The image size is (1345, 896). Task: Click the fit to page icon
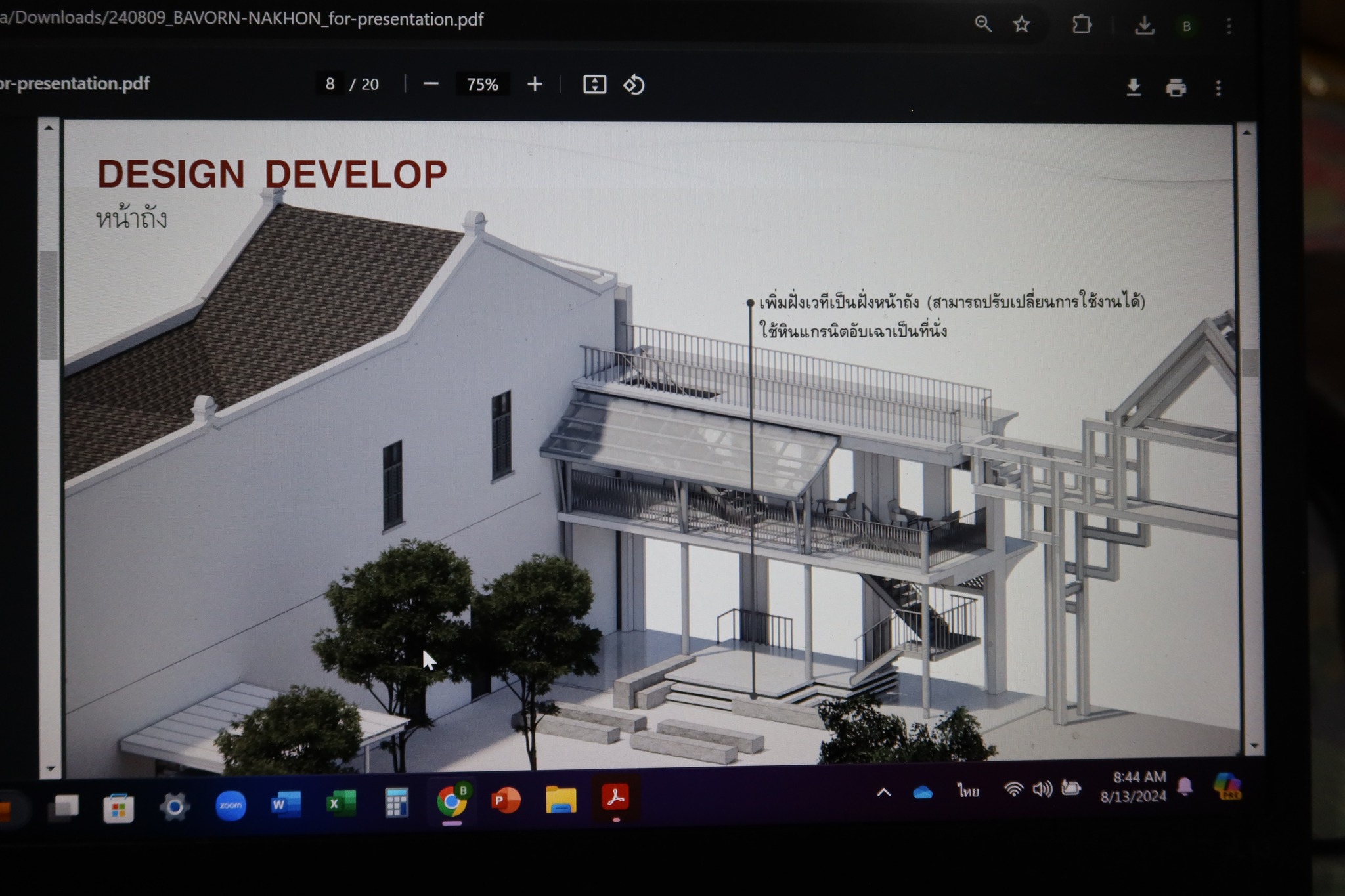[595, 84]
